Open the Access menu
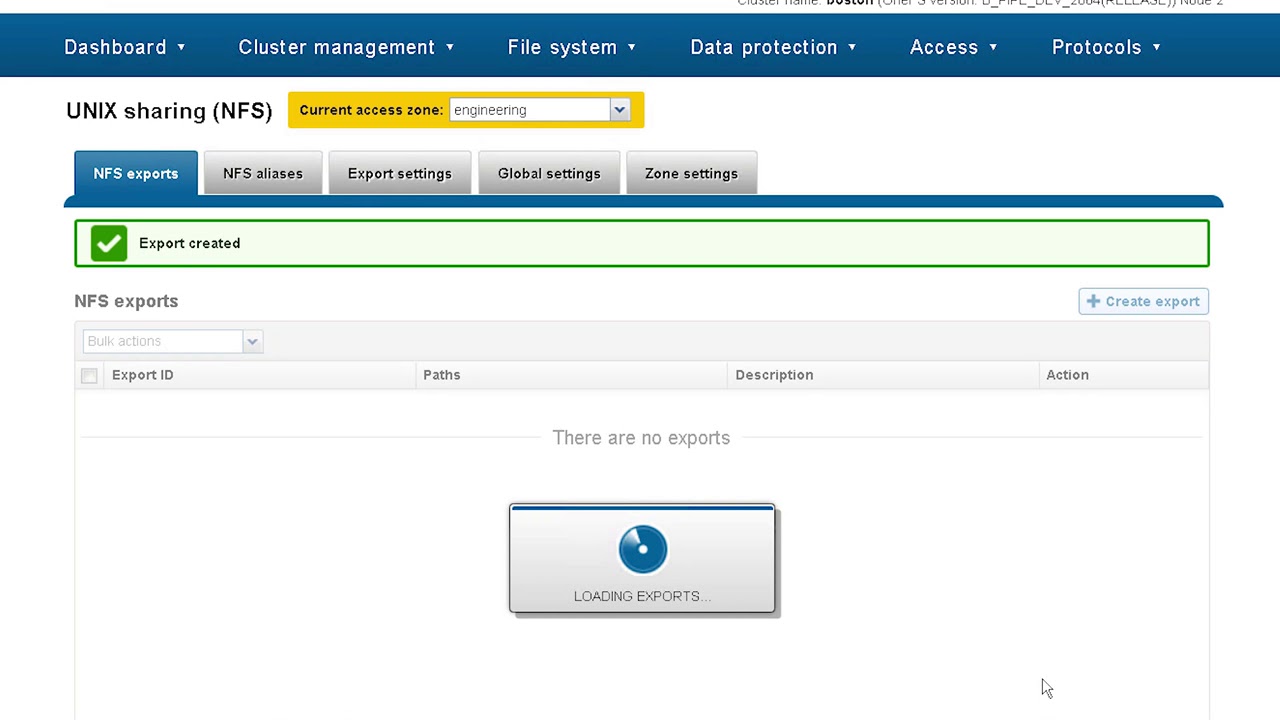Image resolution: width=1280 pixels, height=720 pixels. point(954,47)
